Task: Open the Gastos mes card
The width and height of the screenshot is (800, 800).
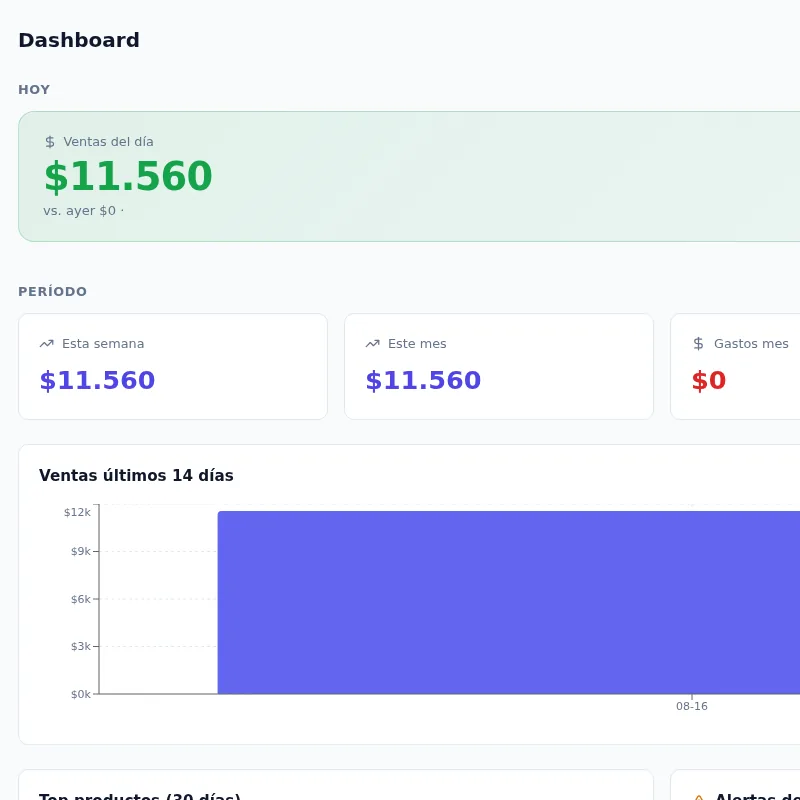Action: (x=735, y=366)
